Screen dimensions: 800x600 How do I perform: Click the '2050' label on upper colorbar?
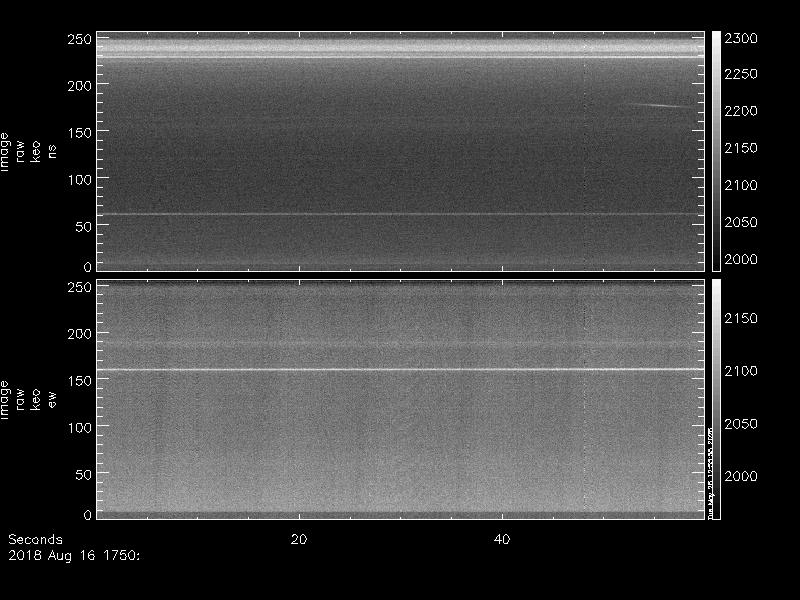(x=741, y=222)
